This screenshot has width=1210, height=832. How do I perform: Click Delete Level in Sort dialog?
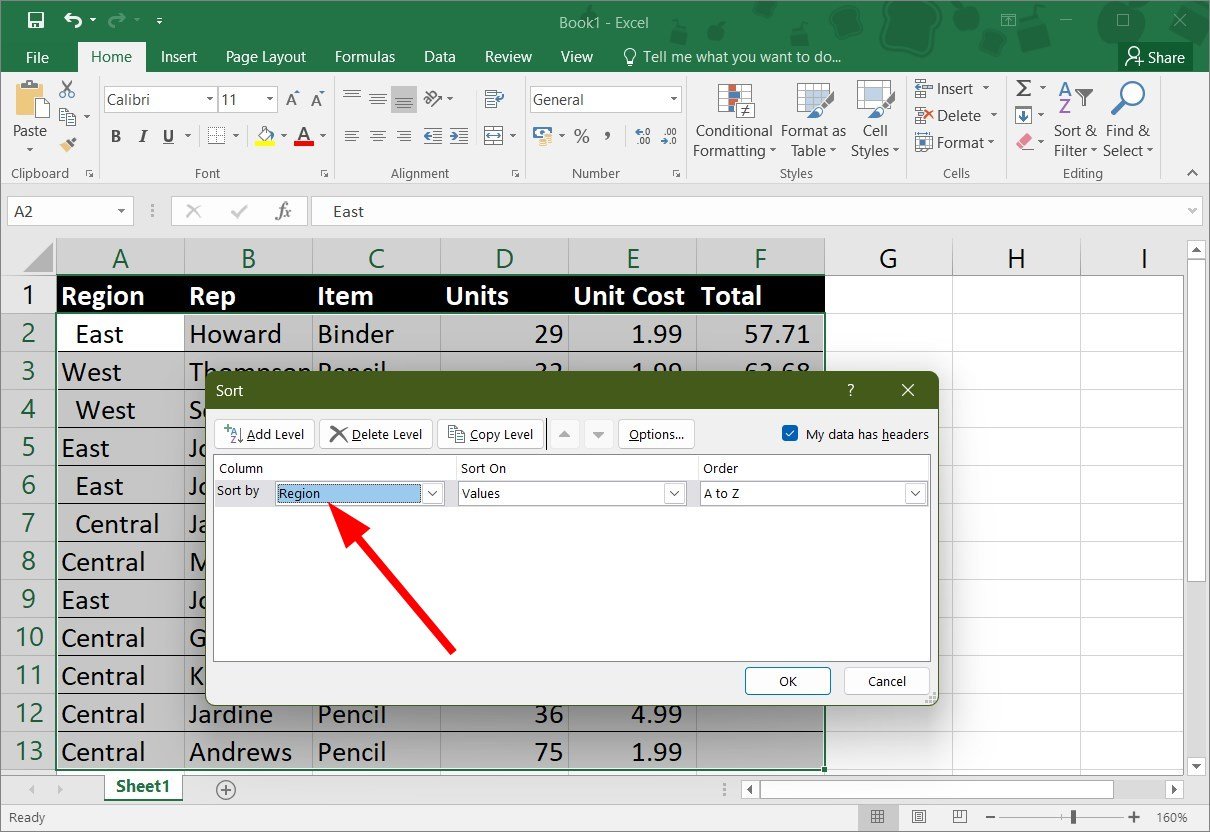[376, 434]
